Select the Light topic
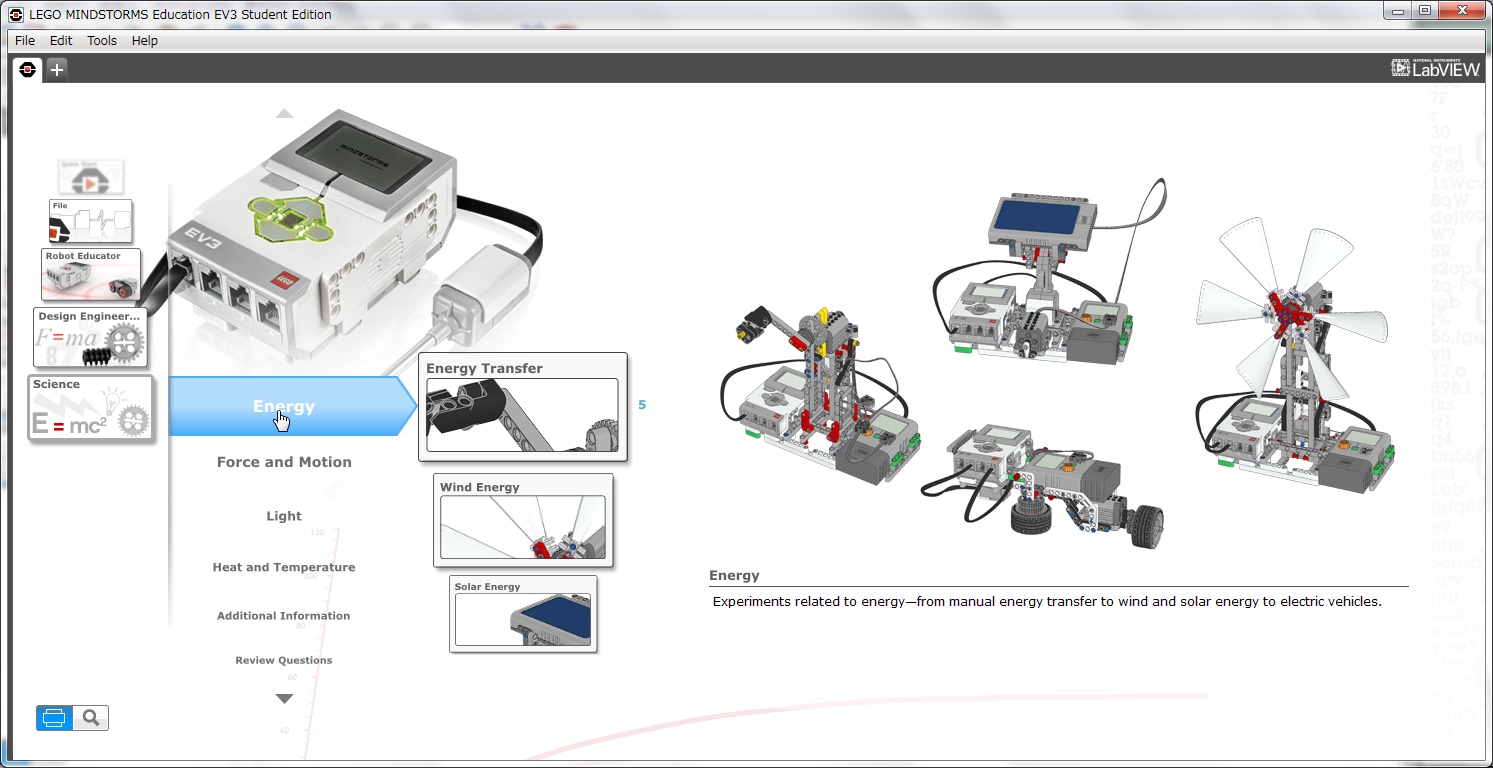 point(284,516)
